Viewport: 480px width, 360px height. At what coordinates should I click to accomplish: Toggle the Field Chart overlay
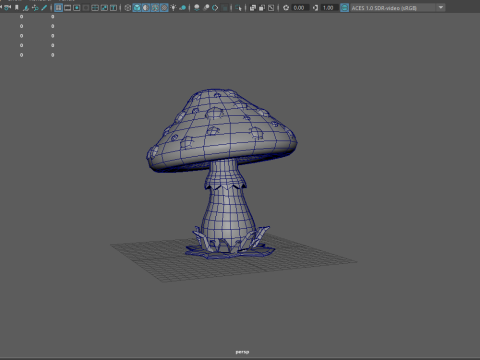click(95, 7)
